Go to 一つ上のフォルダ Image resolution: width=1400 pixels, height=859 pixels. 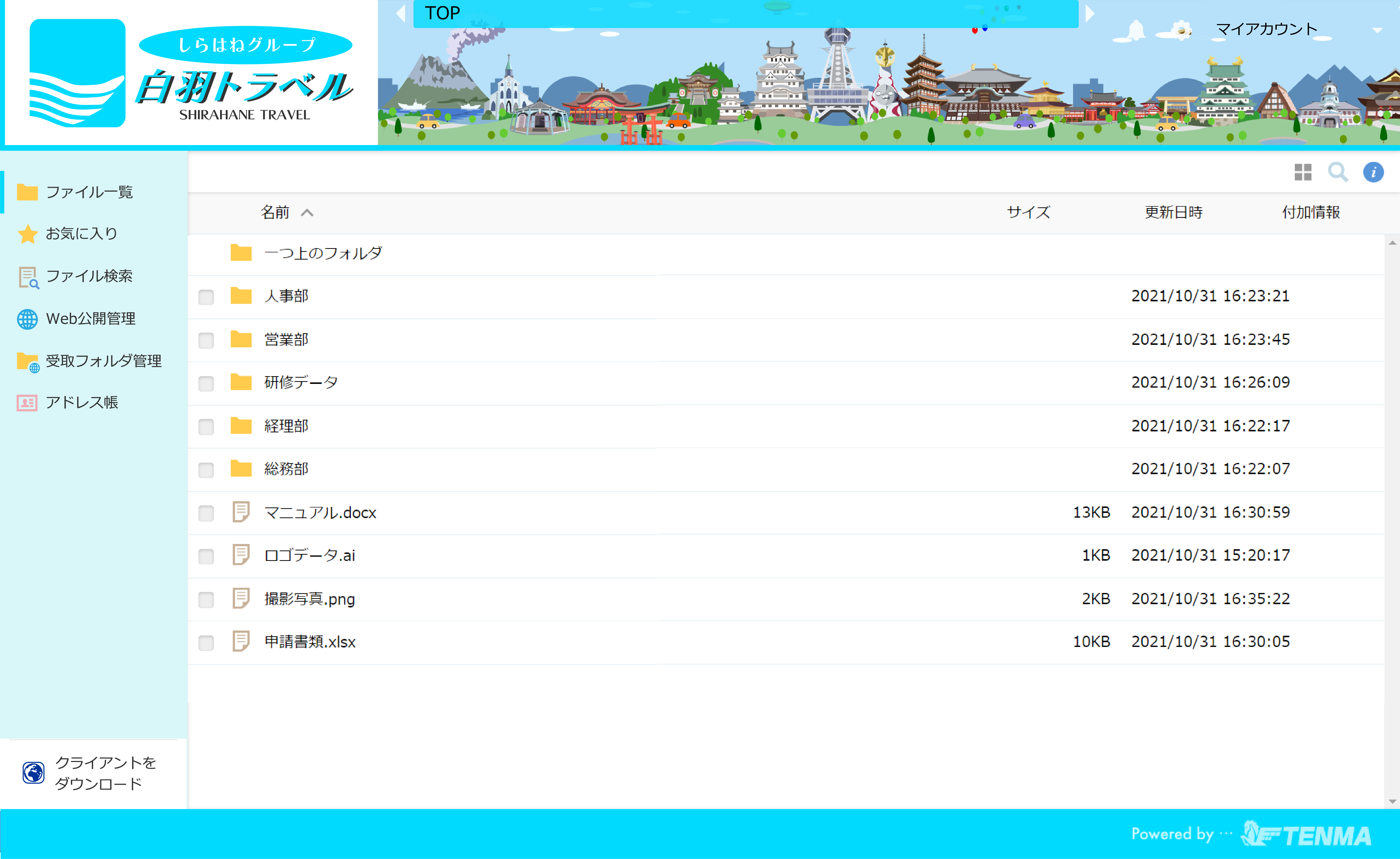point(323,253)
